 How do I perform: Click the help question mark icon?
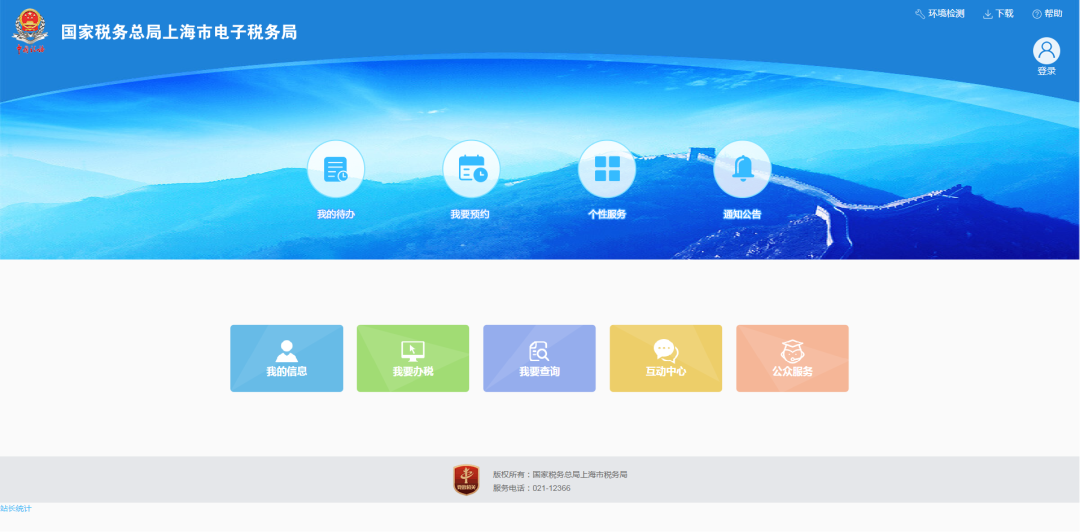pyautogui.click(x=1037, y=14)
